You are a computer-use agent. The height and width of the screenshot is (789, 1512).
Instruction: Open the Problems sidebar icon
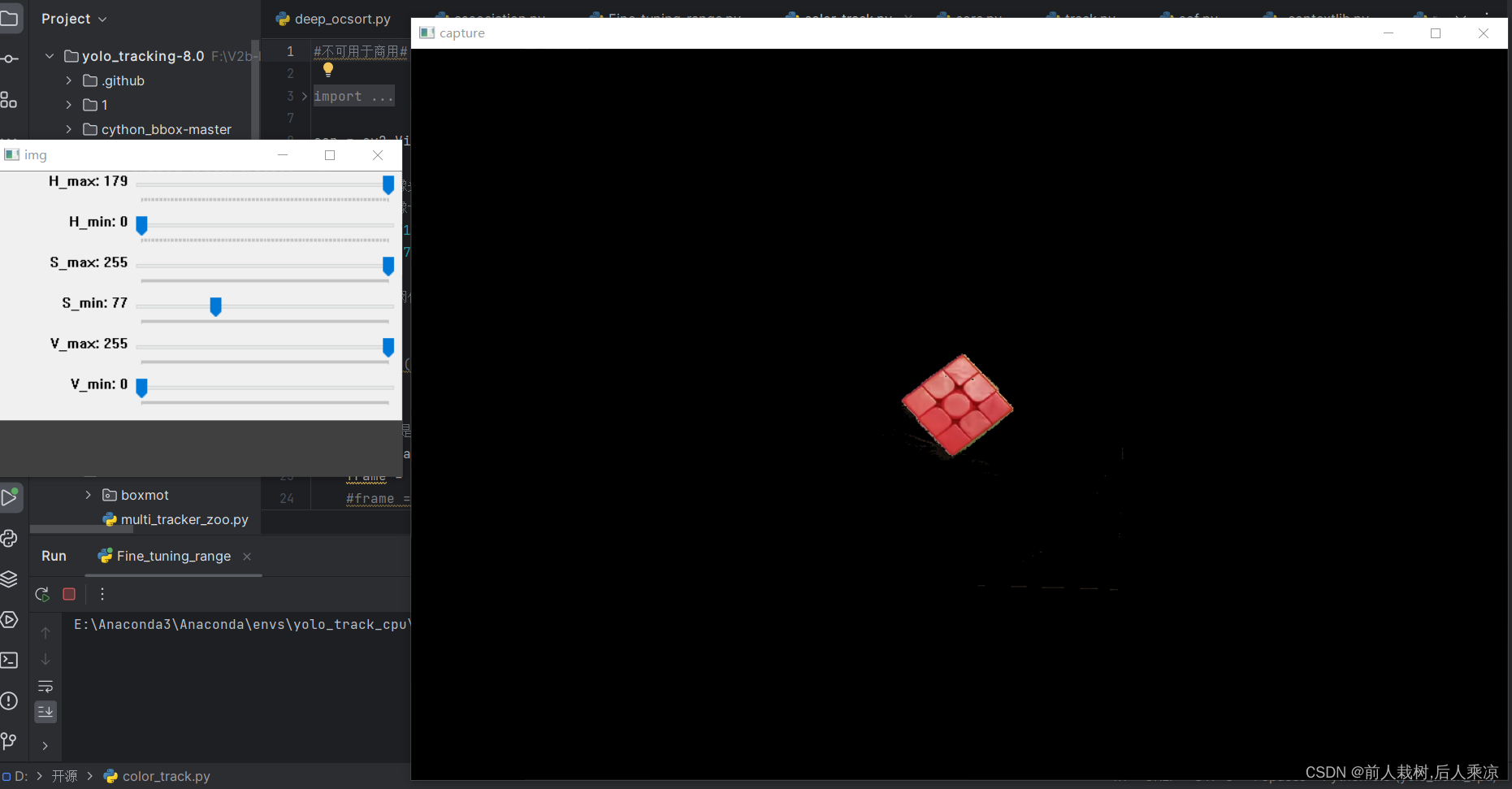click(x=10, y=700)
